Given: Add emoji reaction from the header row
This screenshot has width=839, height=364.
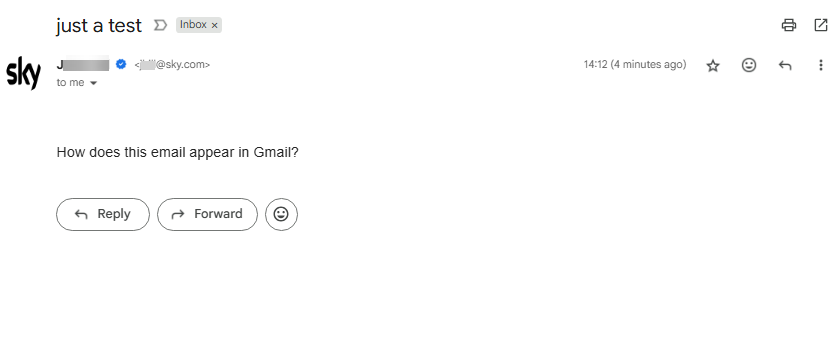Looking at the screenshot, I should pos(749,65).
